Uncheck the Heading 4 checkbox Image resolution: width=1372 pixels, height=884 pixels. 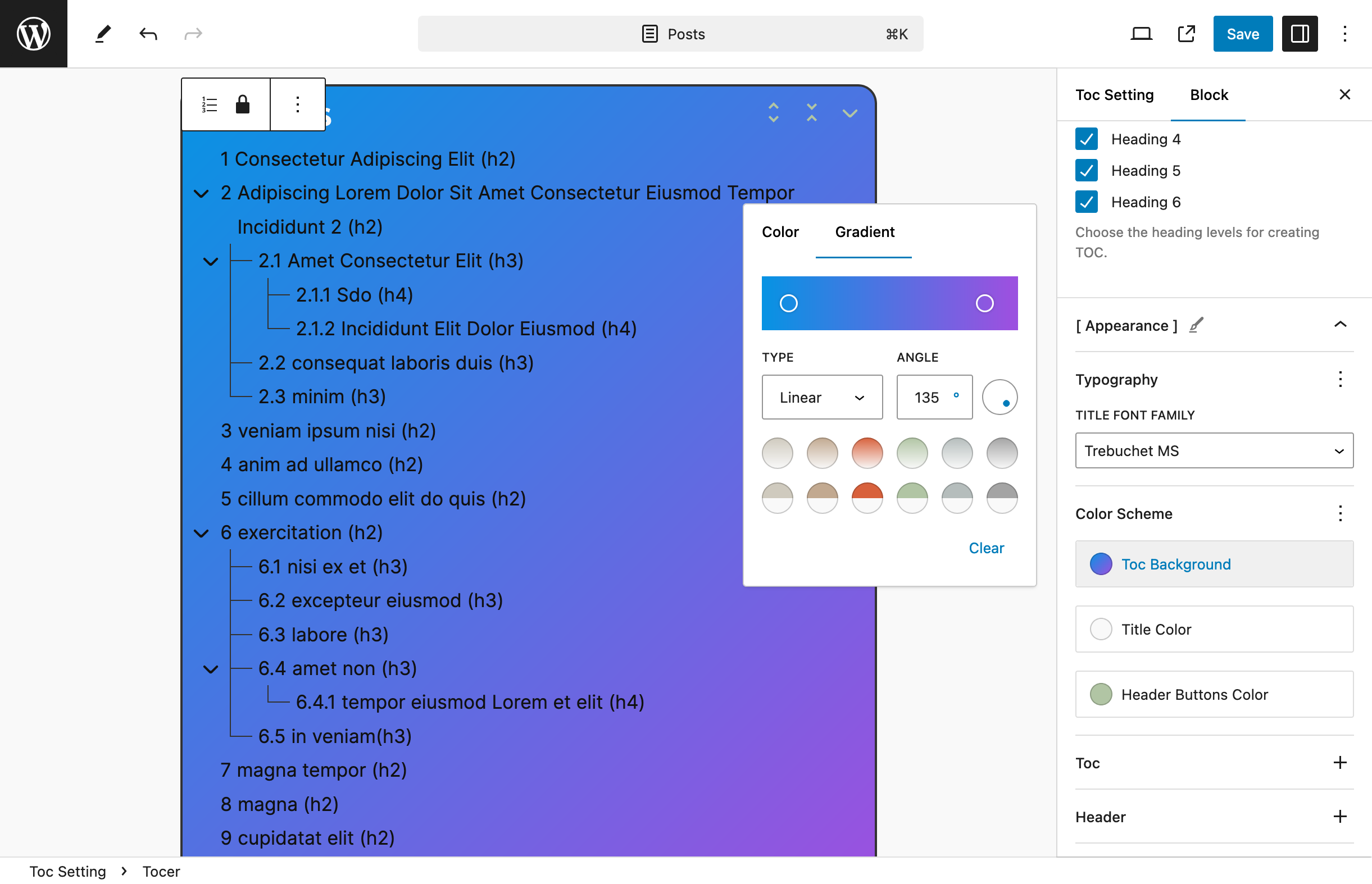[x=1086, y=139]
